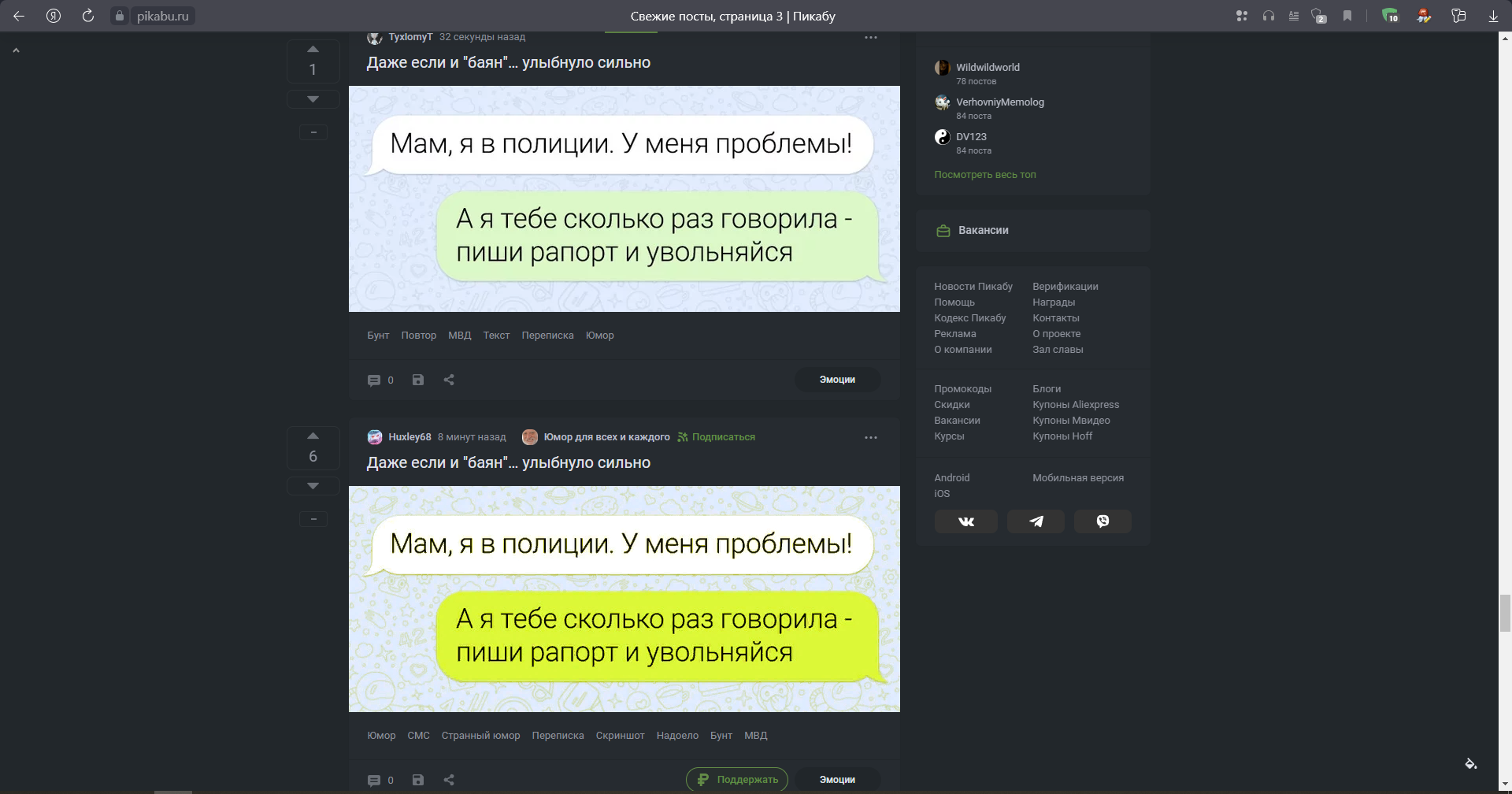Open Зал славы footer link
This screenshot has width=1512, height=794.
[x=1058, y=350]
